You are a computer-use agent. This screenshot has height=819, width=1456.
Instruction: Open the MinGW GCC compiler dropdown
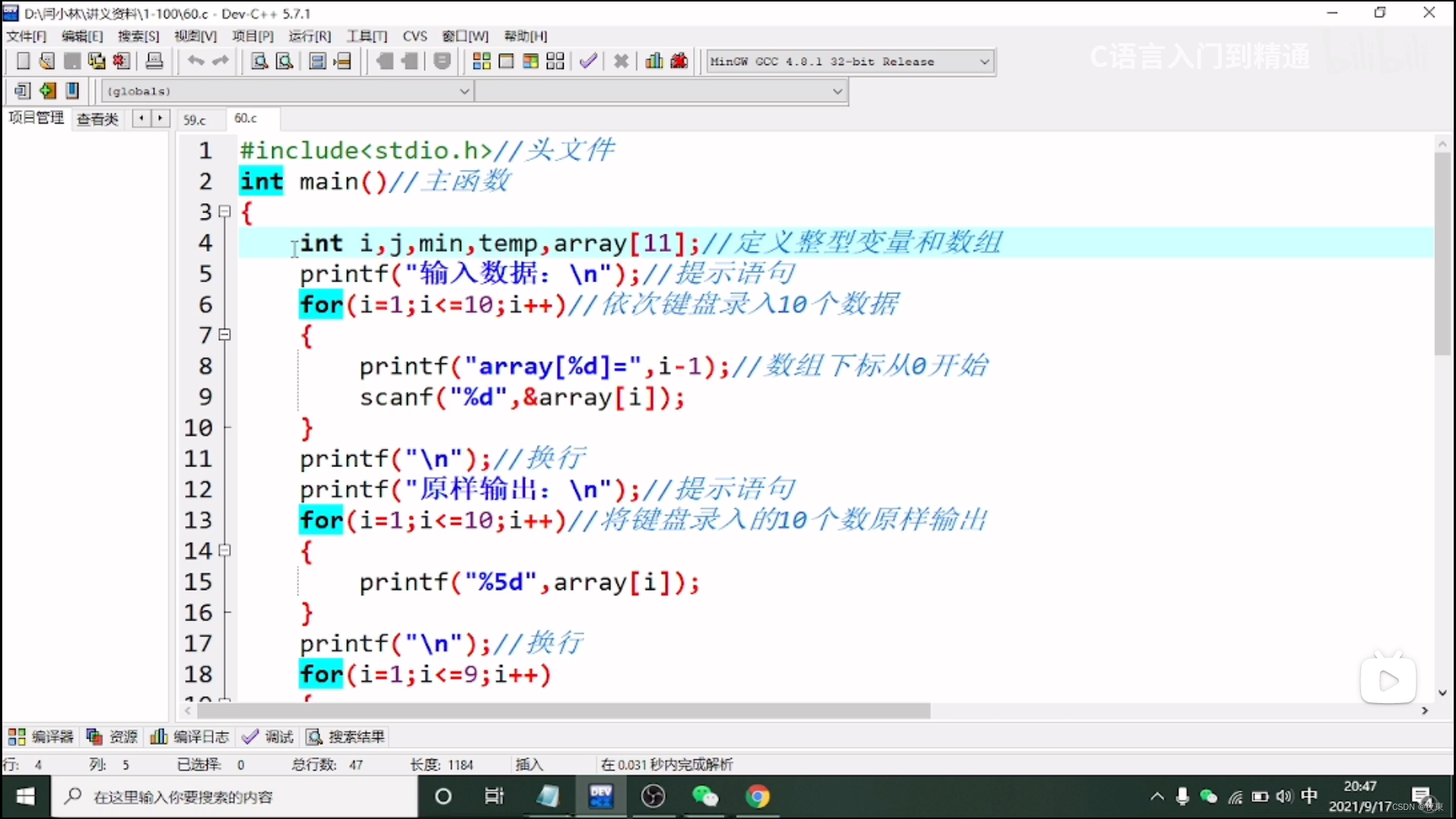[x=984, y=61]
